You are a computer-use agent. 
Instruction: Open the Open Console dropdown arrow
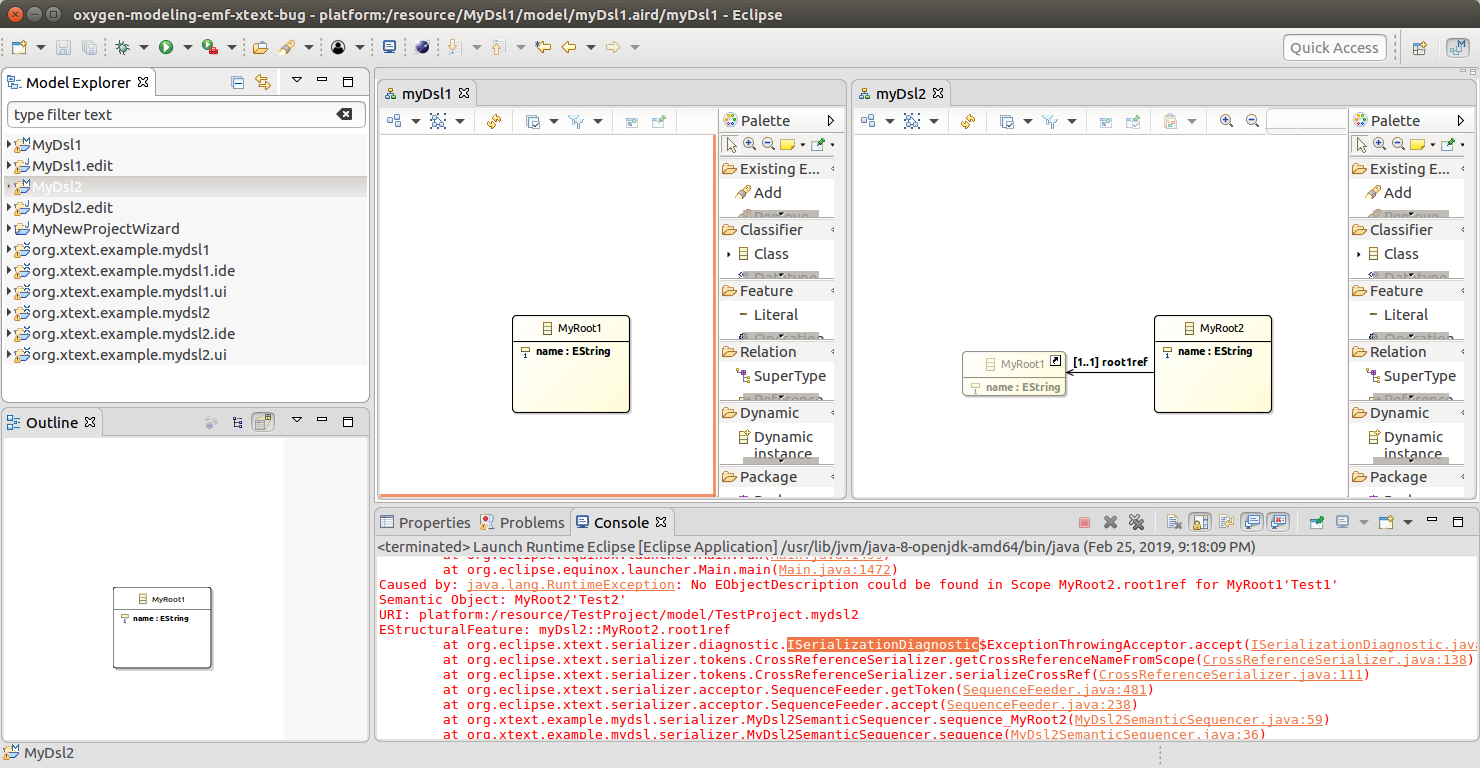point(1408,522)
